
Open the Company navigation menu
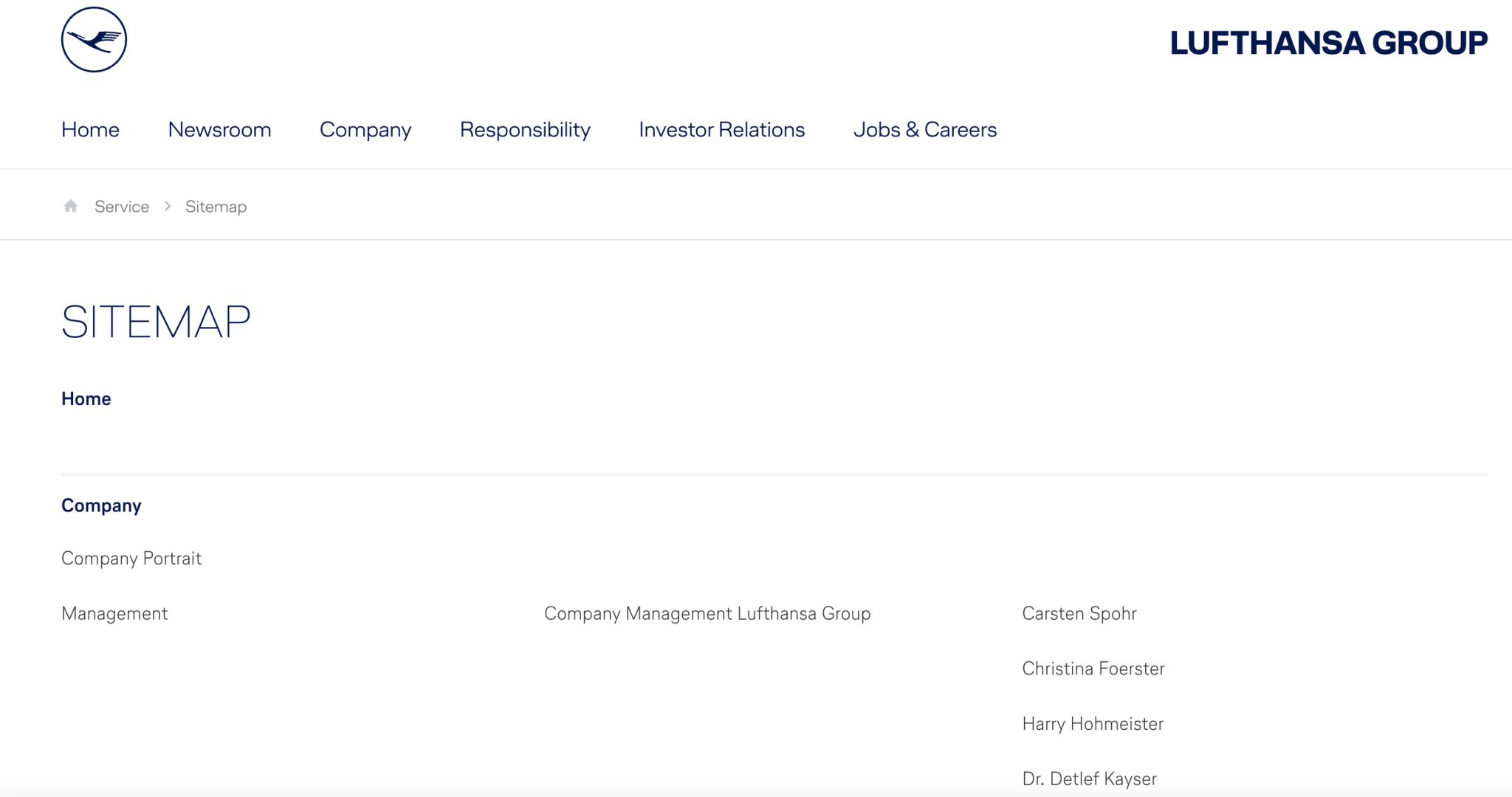[x=365, y=130]
